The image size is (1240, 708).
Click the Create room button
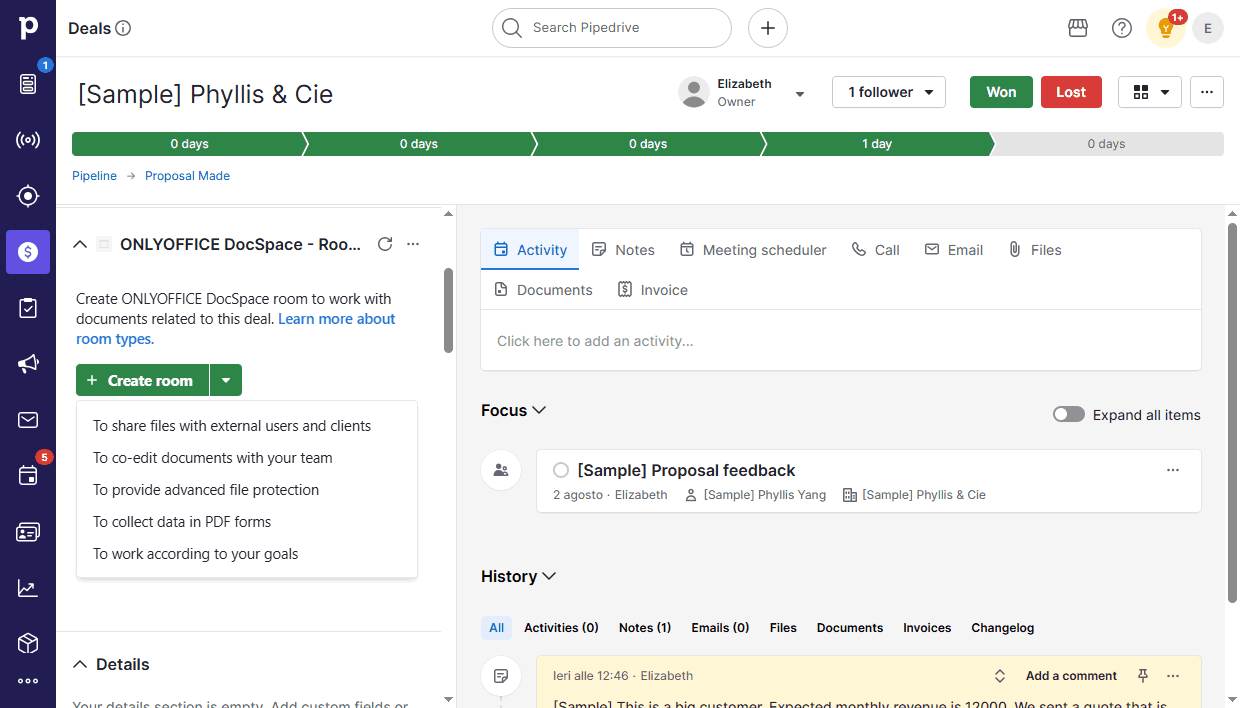[142, 380]
